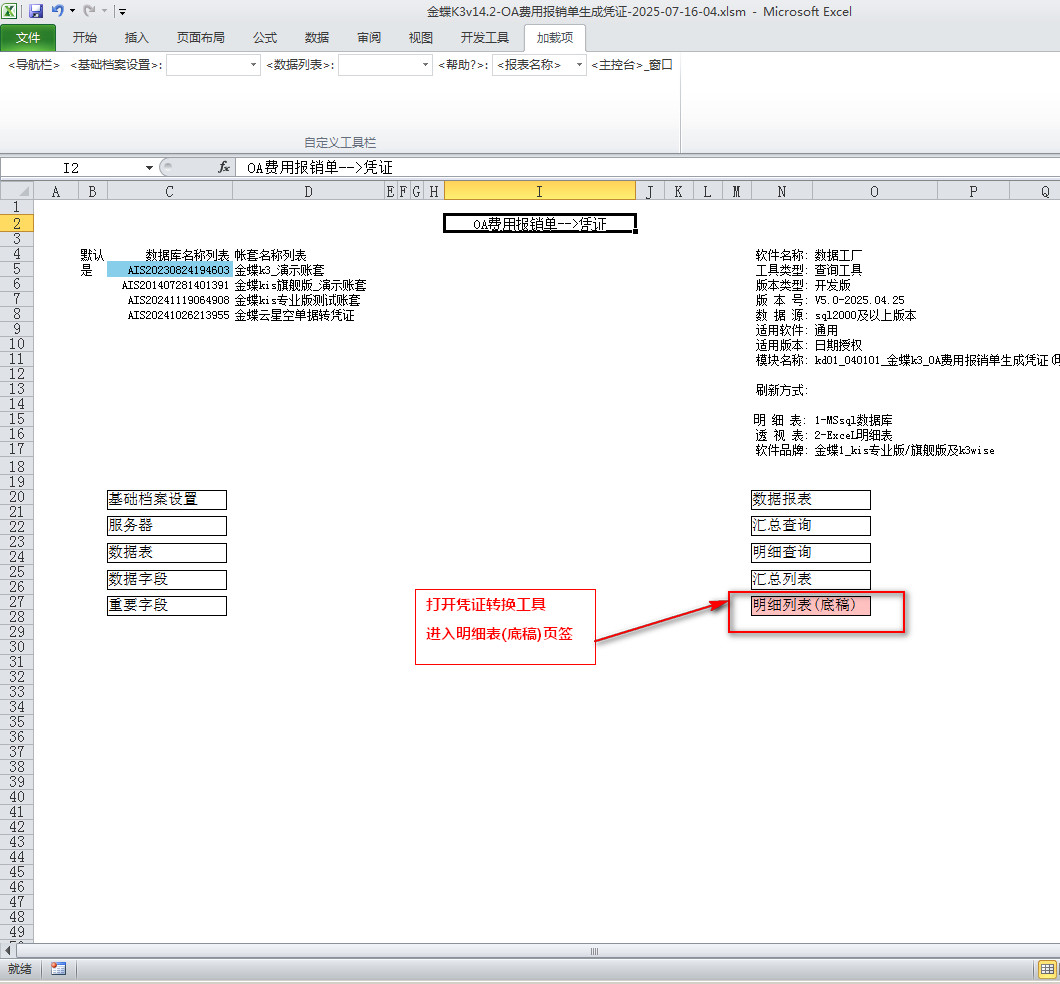The width and height of the screenshot is (1060, 984).
Task: Open the 页面布局 ribbon tab
Action: [201, 38]
